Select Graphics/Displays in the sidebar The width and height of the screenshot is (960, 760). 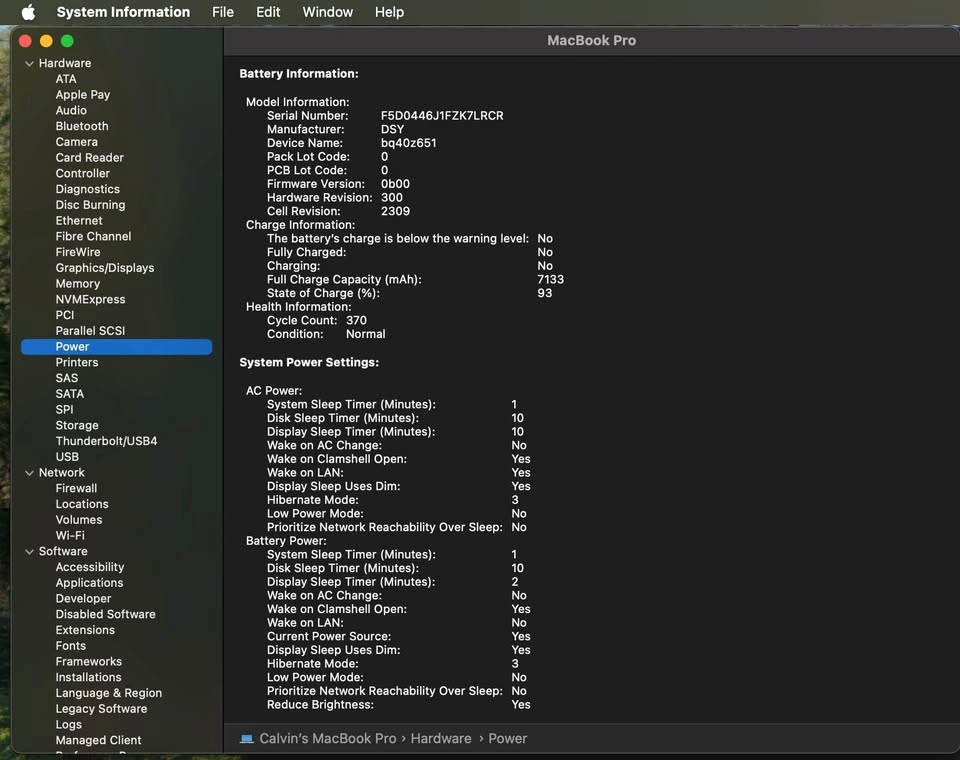(105, 268)
